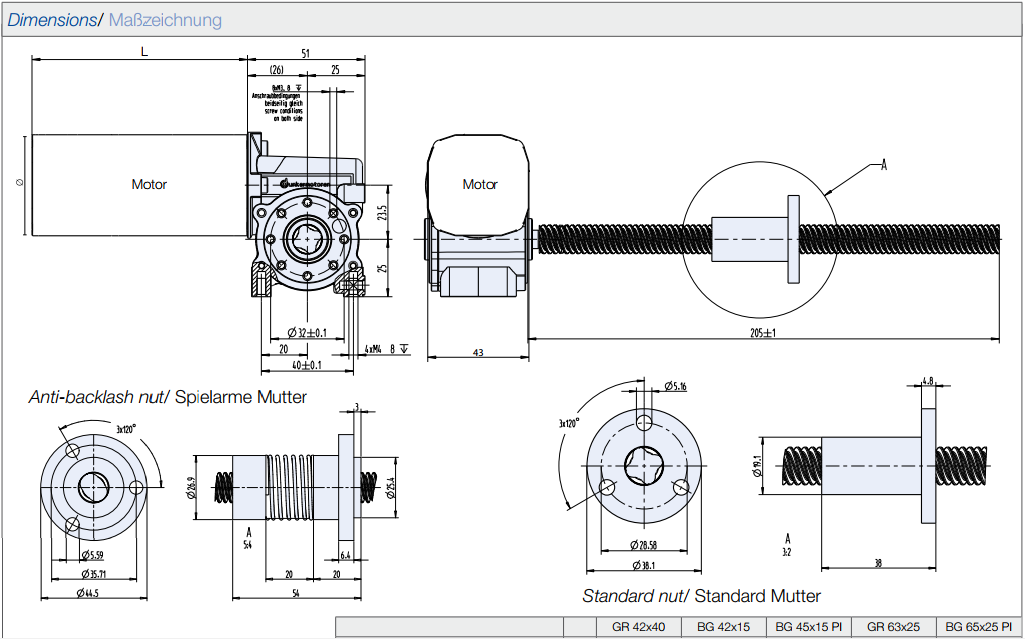Click the Dimensions/ Maßzeichnung heading
The image size is (1025, 639).
(115, 20)
